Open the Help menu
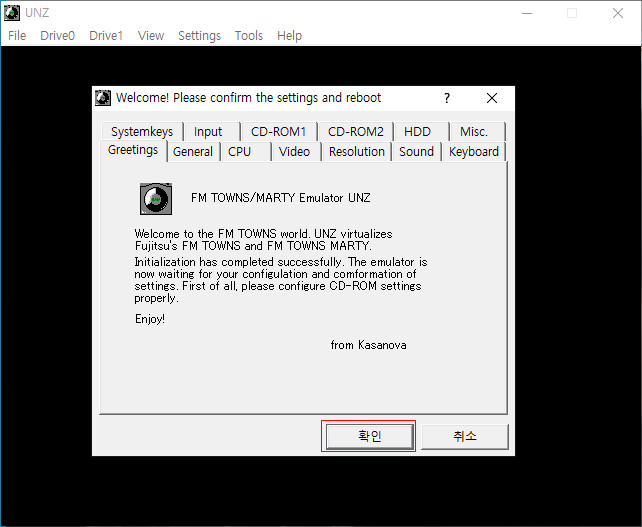 [x=289, y=36]
